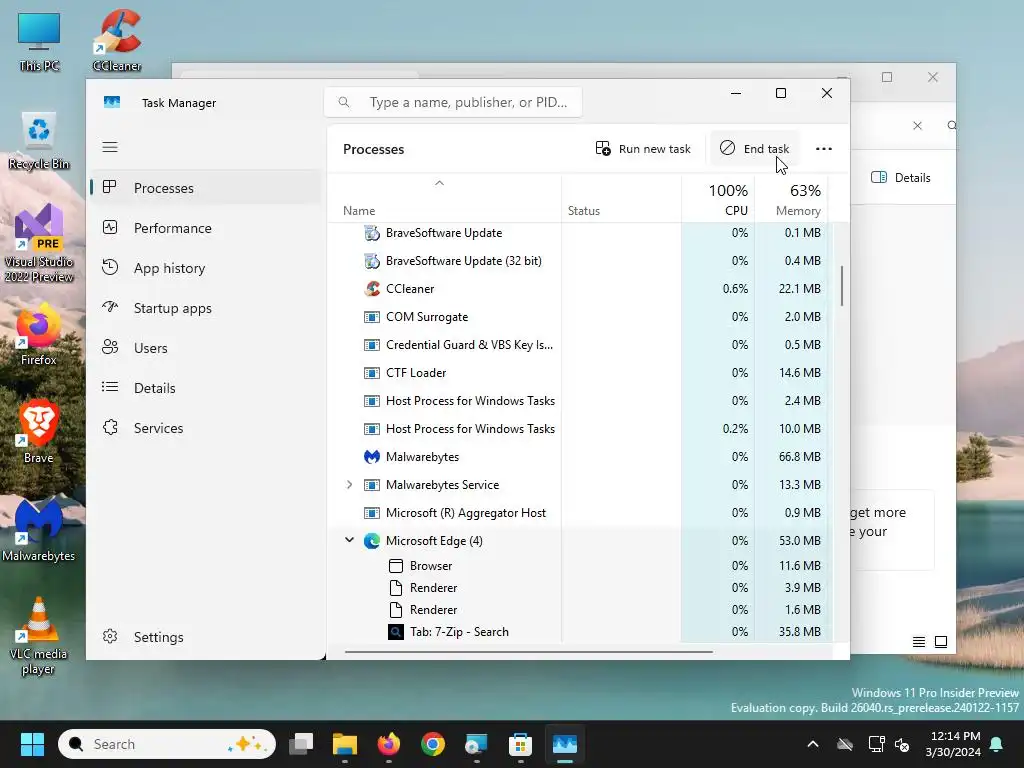Select the Renderer process using 1.6 MB
Screen dimensions: 1024x768
tap(578, 610)
